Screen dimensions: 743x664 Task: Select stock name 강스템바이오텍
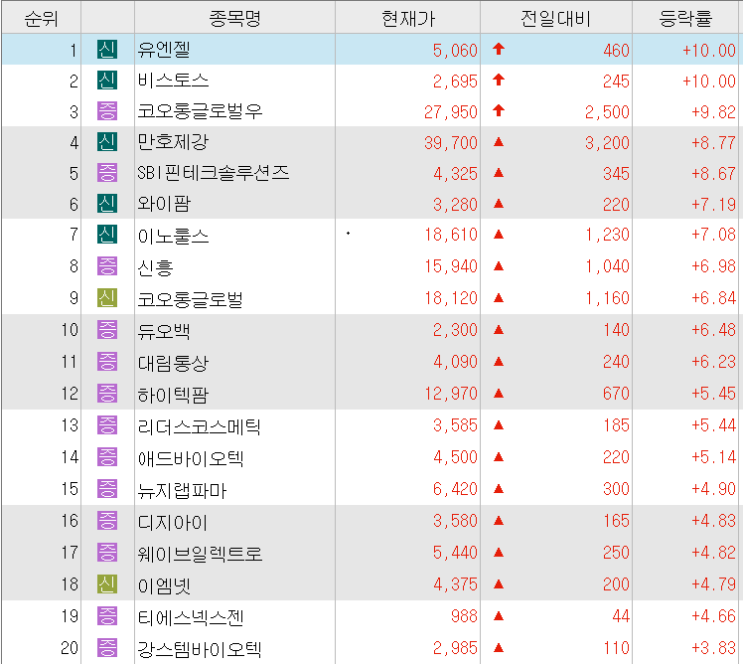199,648
